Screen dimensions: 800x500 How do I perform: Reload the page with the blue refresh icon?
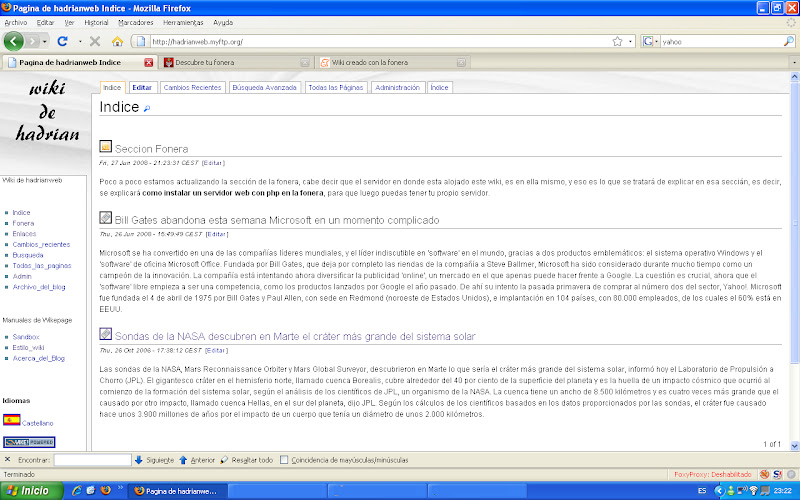click(62, 41)
